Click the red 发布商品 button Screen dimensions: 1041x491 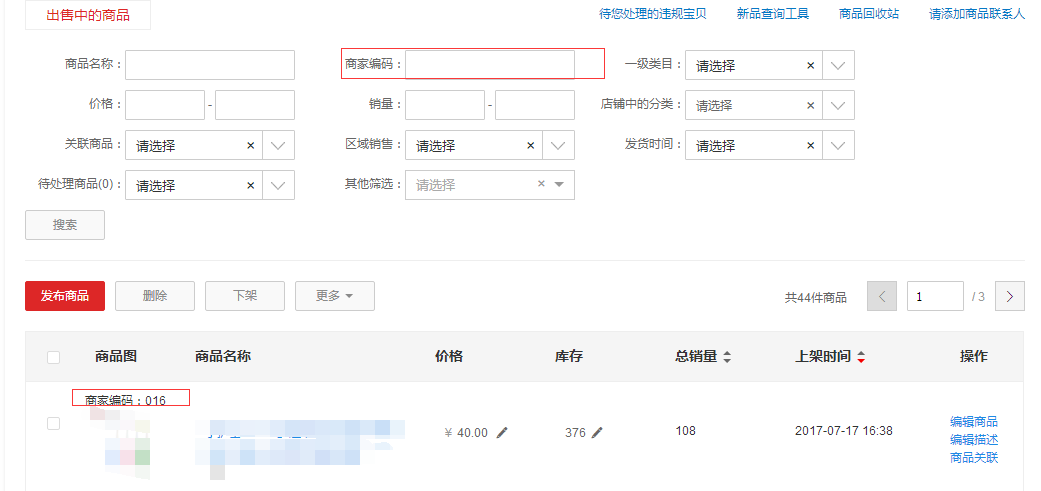click(65, 296)
